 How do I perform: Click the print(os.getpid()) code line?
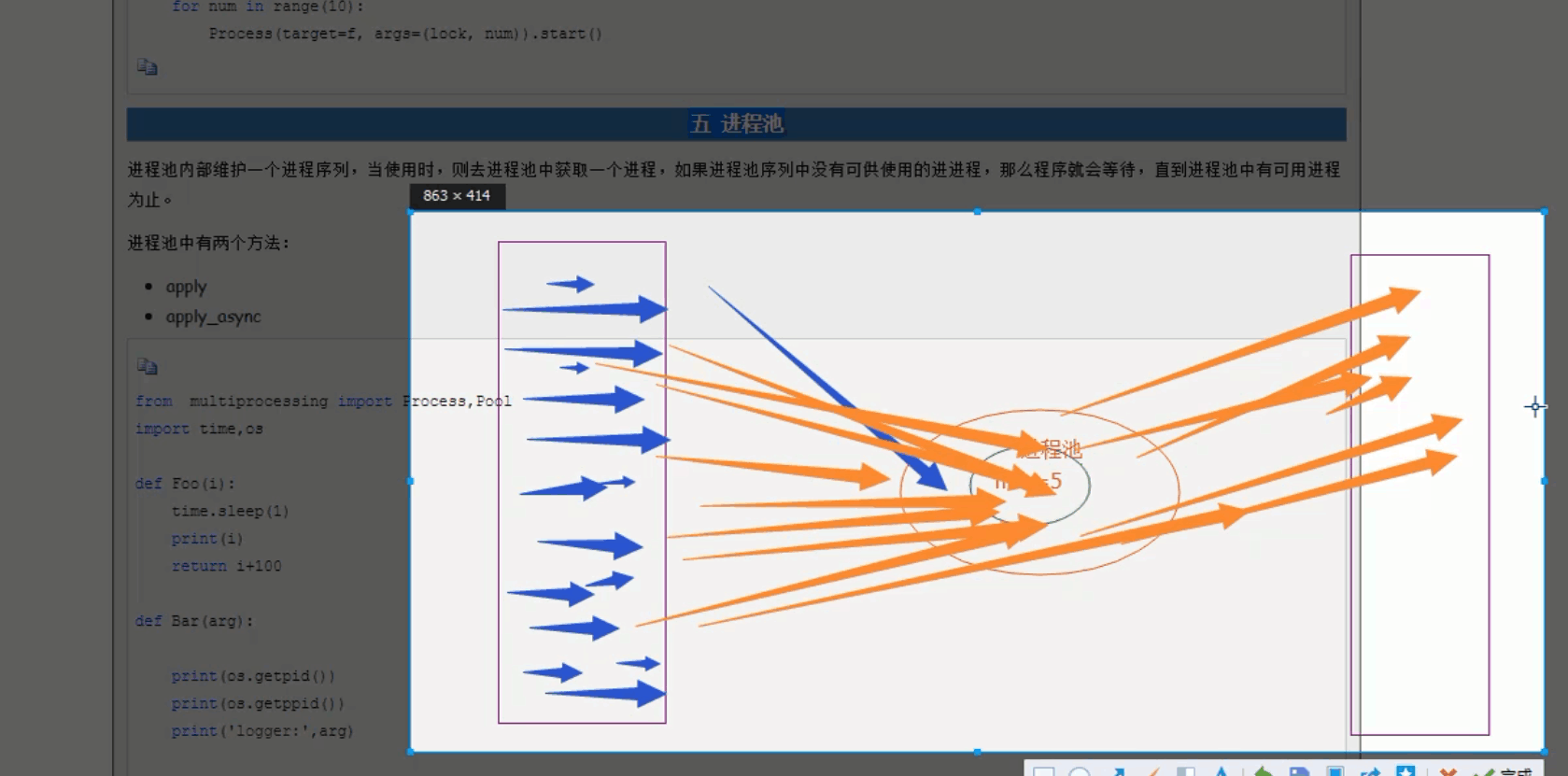click(253, 676)
